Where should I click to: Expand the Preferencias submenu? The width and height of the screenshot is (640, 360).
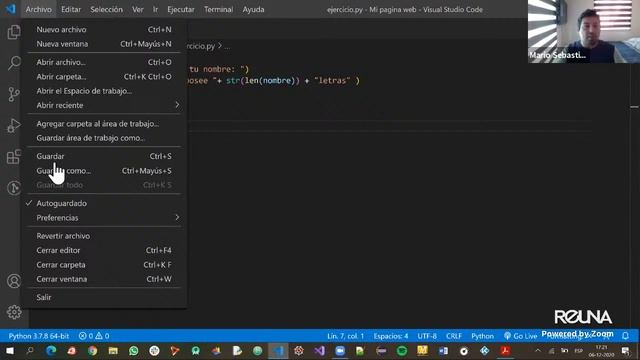pos(104,218)
